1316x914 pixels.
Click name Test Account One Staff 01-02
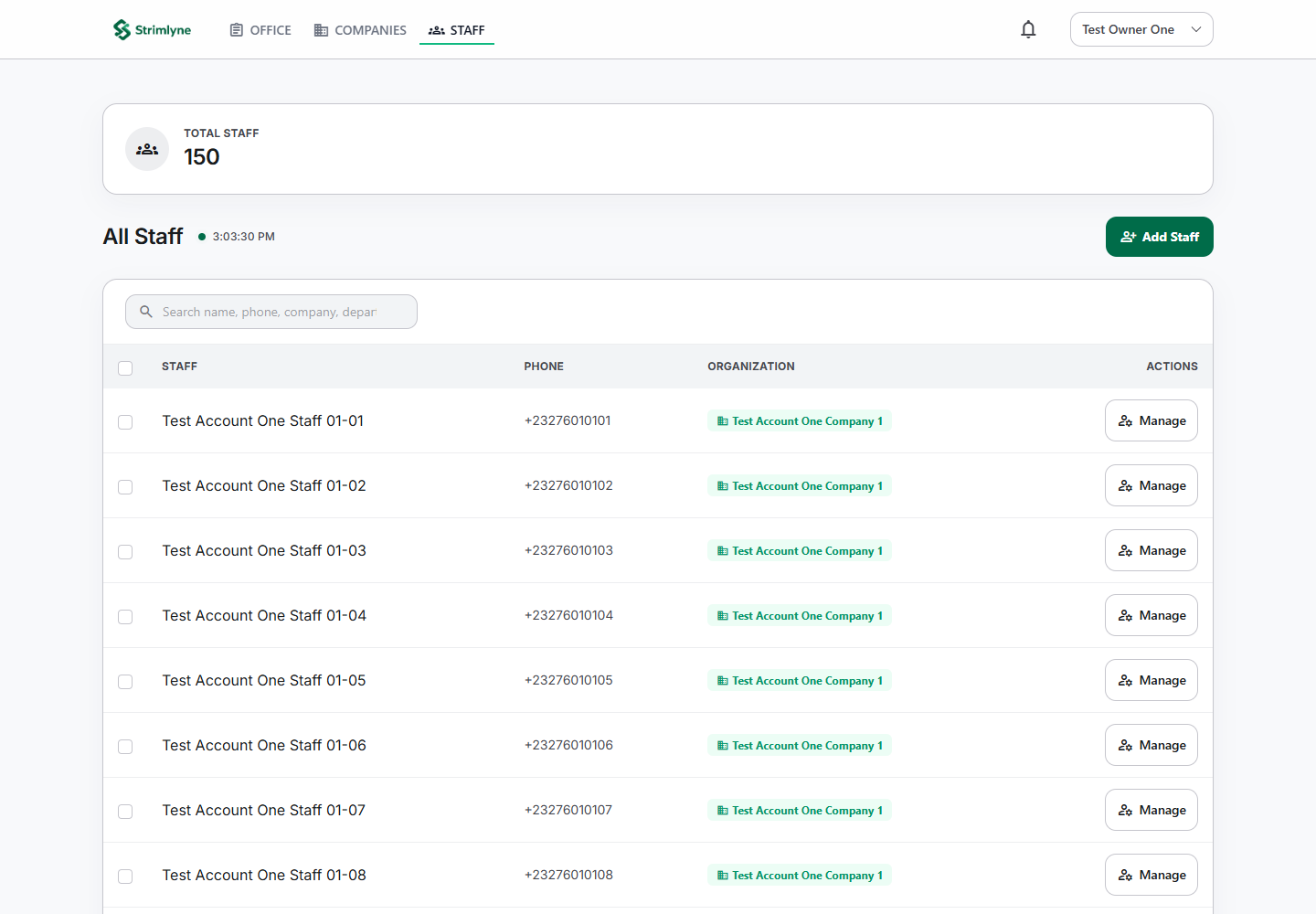(264, 485)
